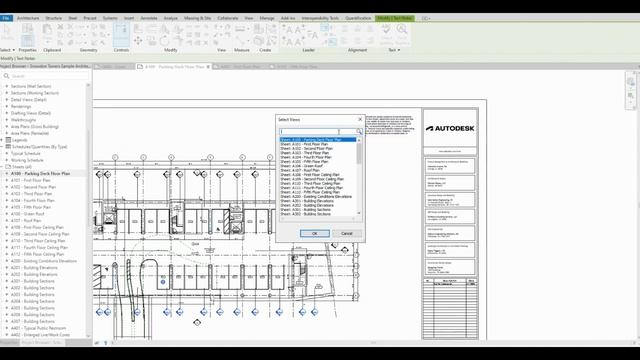Open the Manage ribbon tab
Screen dimensions: 640x360
(267, 18)
